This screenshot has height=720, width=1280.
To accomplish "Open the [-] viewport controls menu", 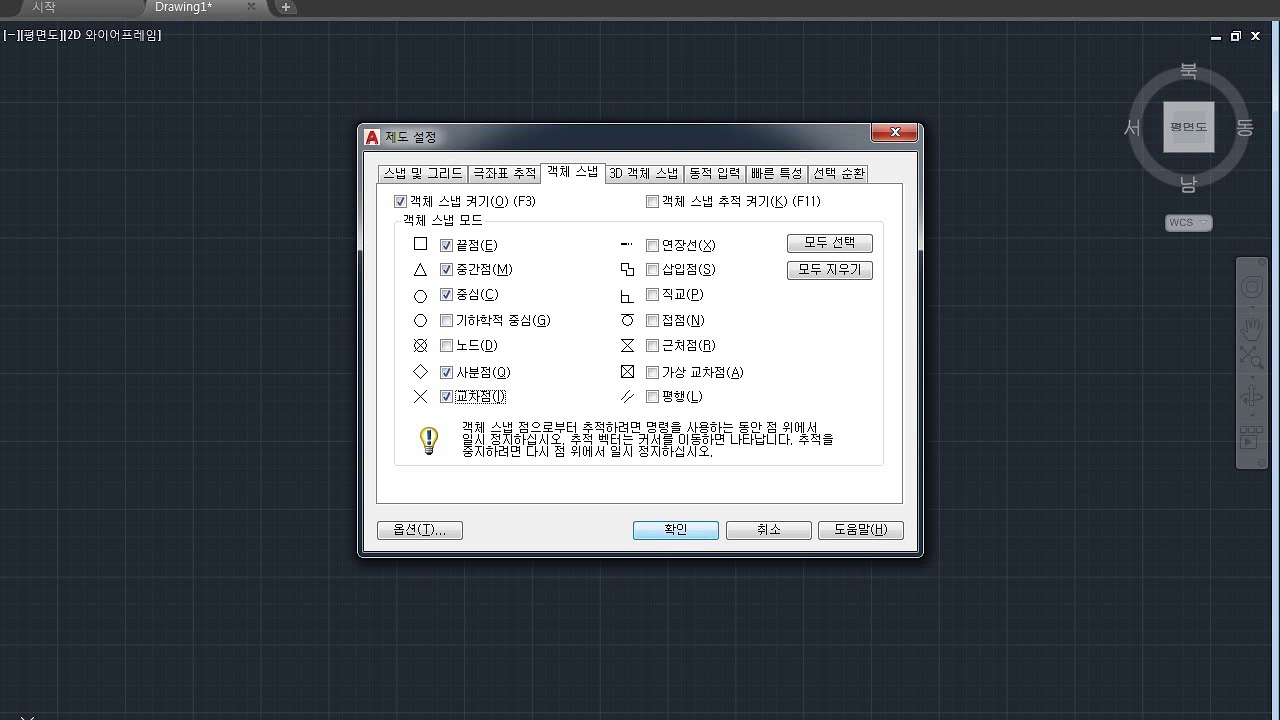I will [10, 35].
